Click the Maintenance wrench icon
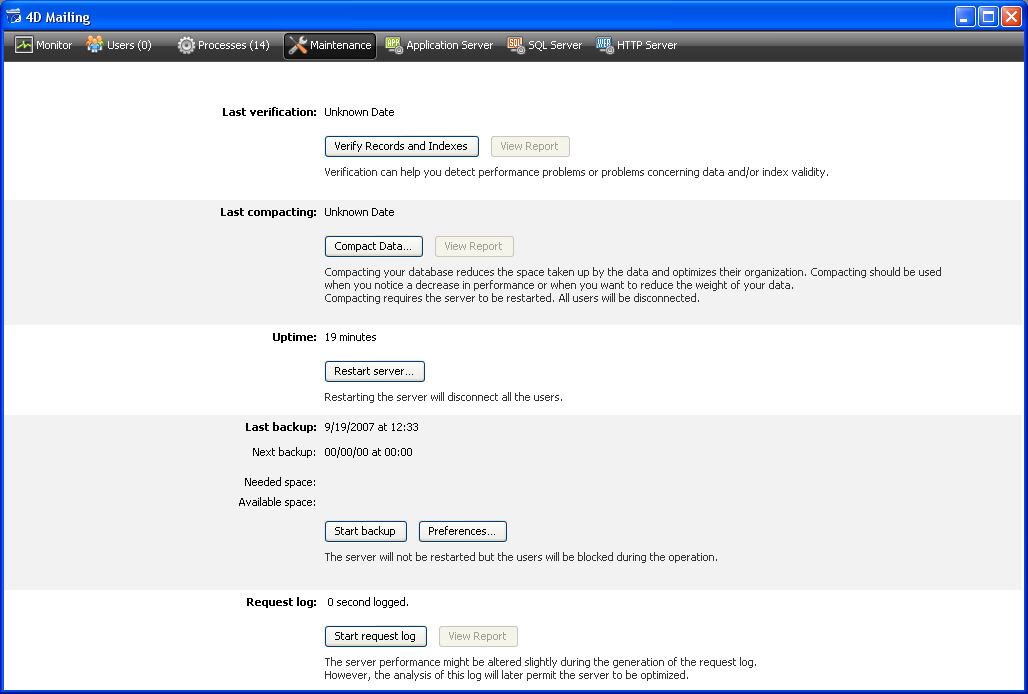The height and width of the screenshot is (694, 1028). click(298, 45)
